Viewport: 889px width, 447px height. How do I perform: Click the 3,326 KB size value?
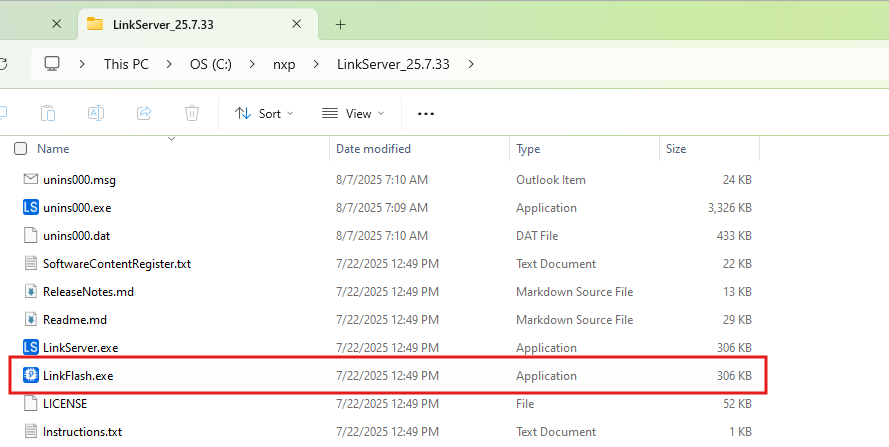[x=730, y=208]
